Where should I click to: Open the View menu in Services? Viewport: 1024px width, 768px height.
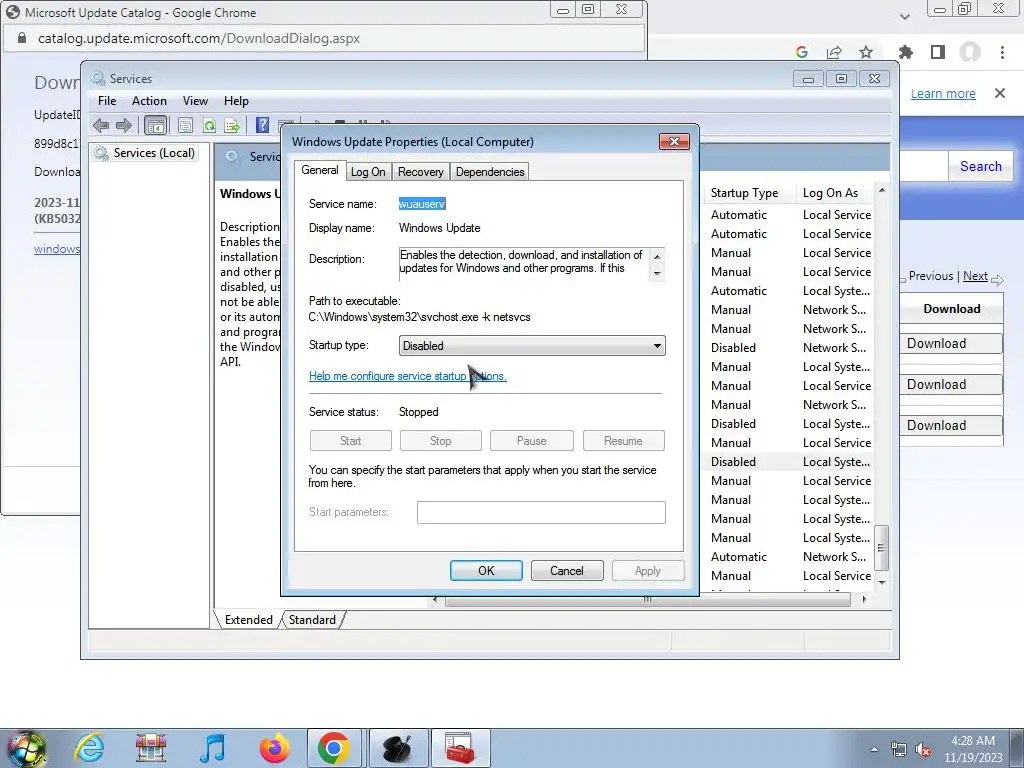pos(195,101)
